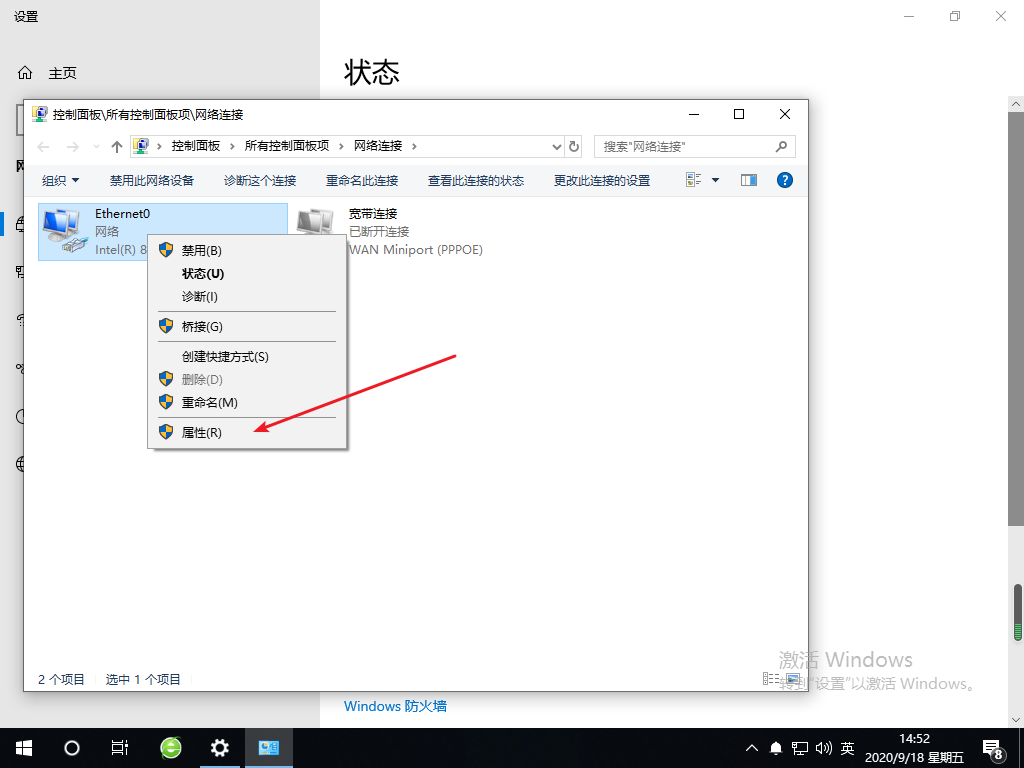Click the refresh icon beside address bar
The width and height of the screenshot is (1024, 768).
pyautogui.click(x=573, y=146)
